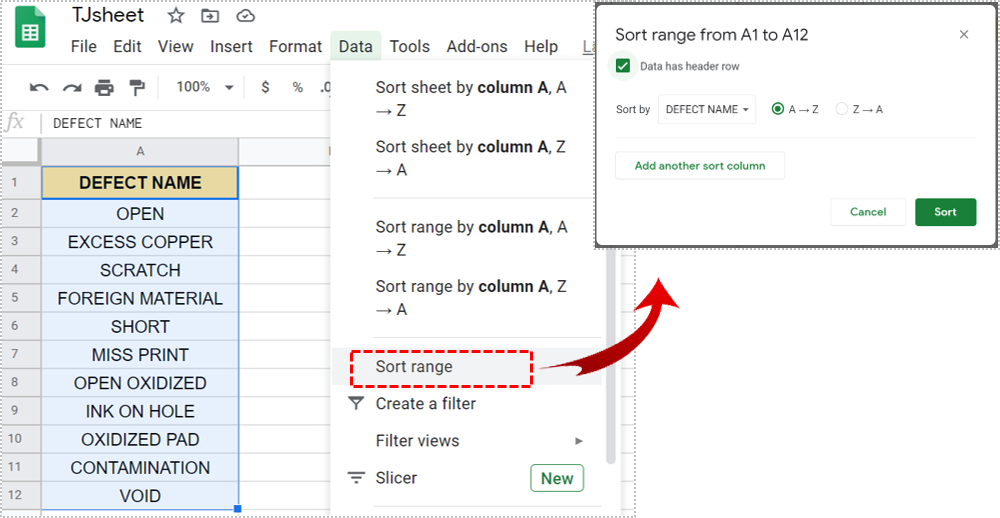Check the cloud save status icon
Viewport: 1000px width, 518px height.
[246, 16]
